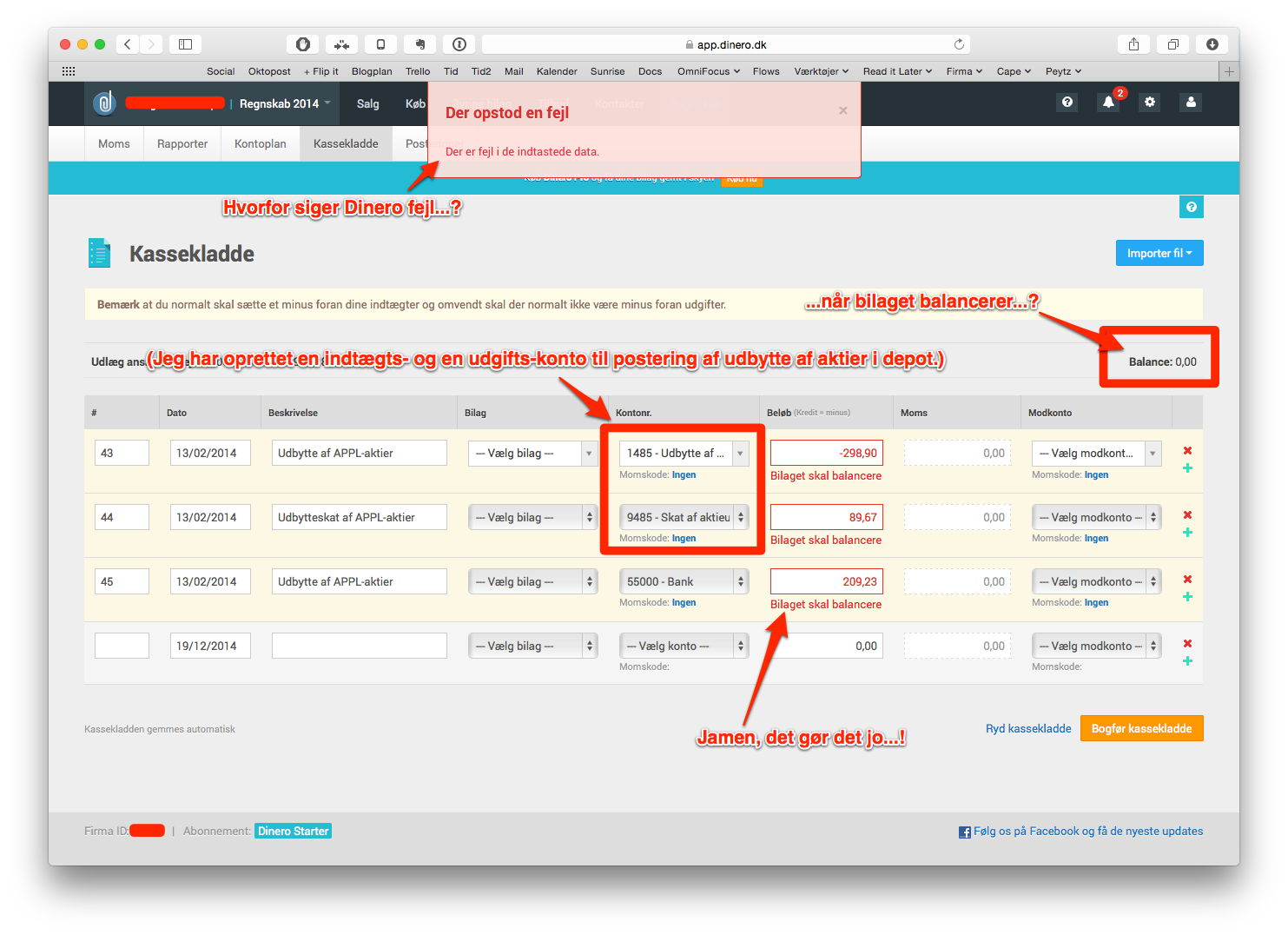Open notifications bell icon
The height and width of the screenshot is (935, 1288).
coord(1109,103)
